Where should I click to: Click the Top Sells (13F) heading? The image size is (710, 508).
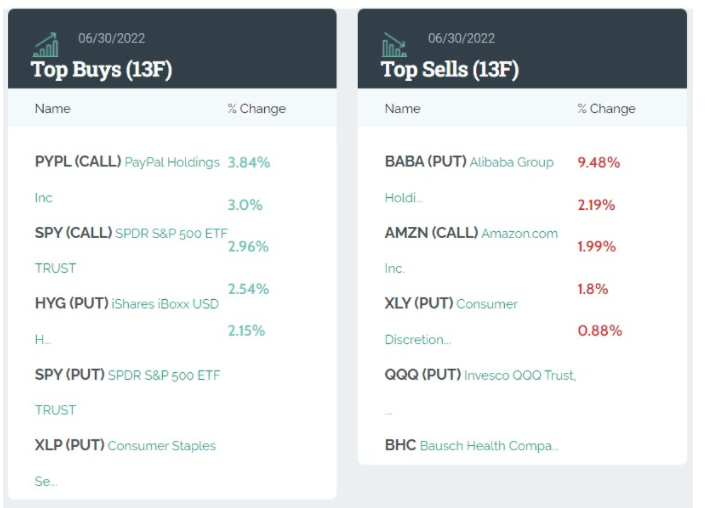(x=449, y=70)
